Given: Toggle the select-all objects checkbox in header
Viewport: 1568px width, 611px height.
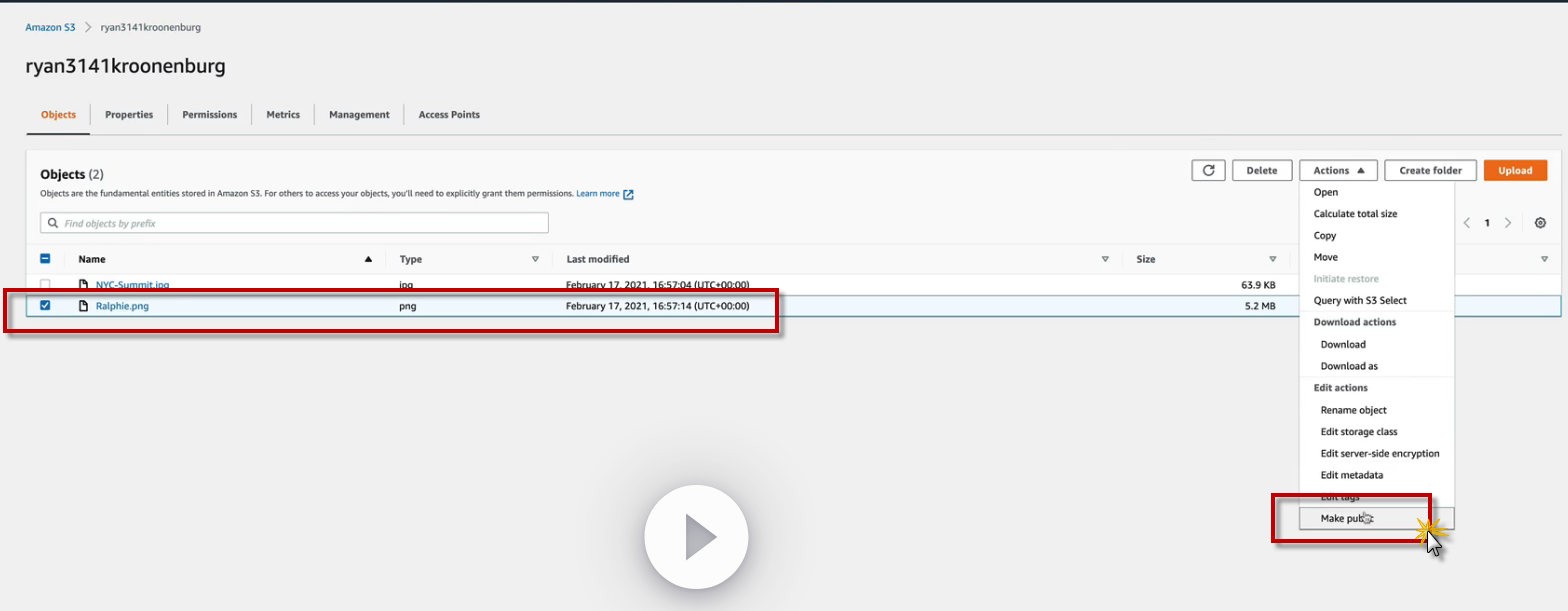Looking at the screenshot, I should point(45,258).
